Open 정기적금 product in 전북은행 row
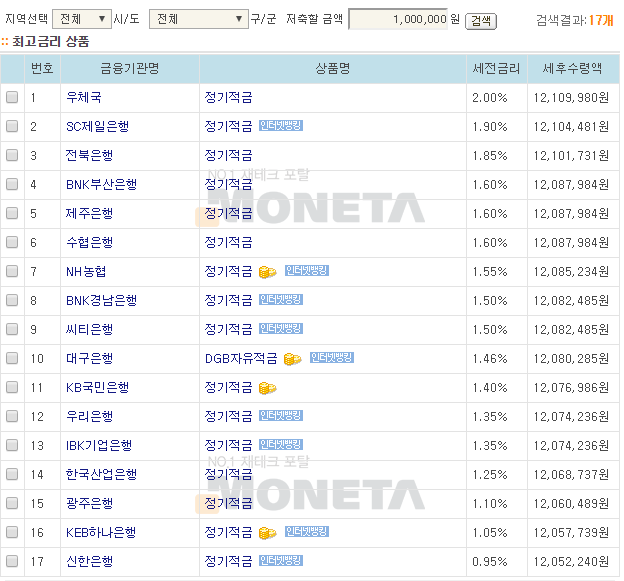Viewport: 624px width, 581px height. [x=228, y=155]
